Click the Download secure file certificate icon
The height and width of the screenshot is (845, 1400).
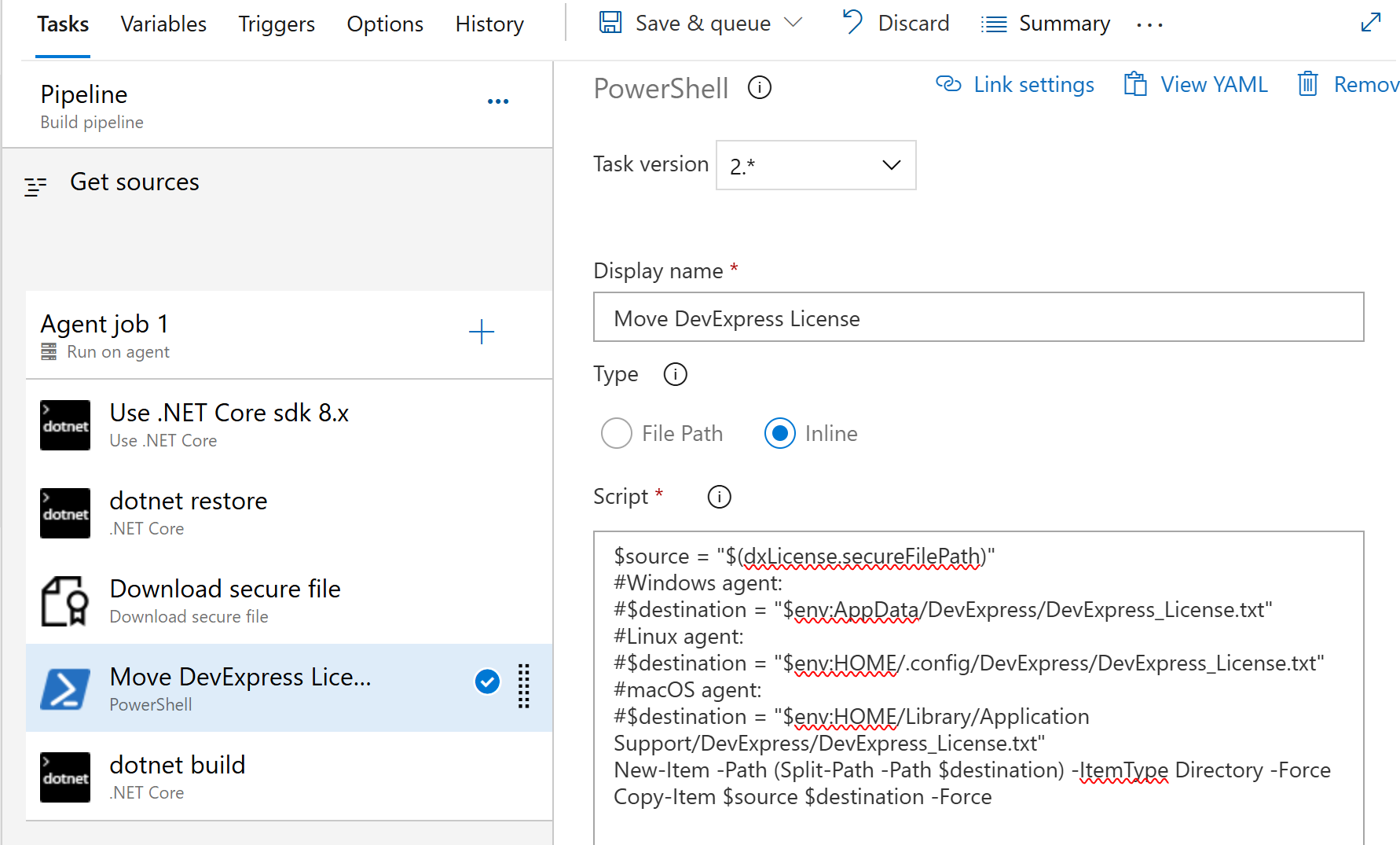pyautogui.click(x=65, y=601)
